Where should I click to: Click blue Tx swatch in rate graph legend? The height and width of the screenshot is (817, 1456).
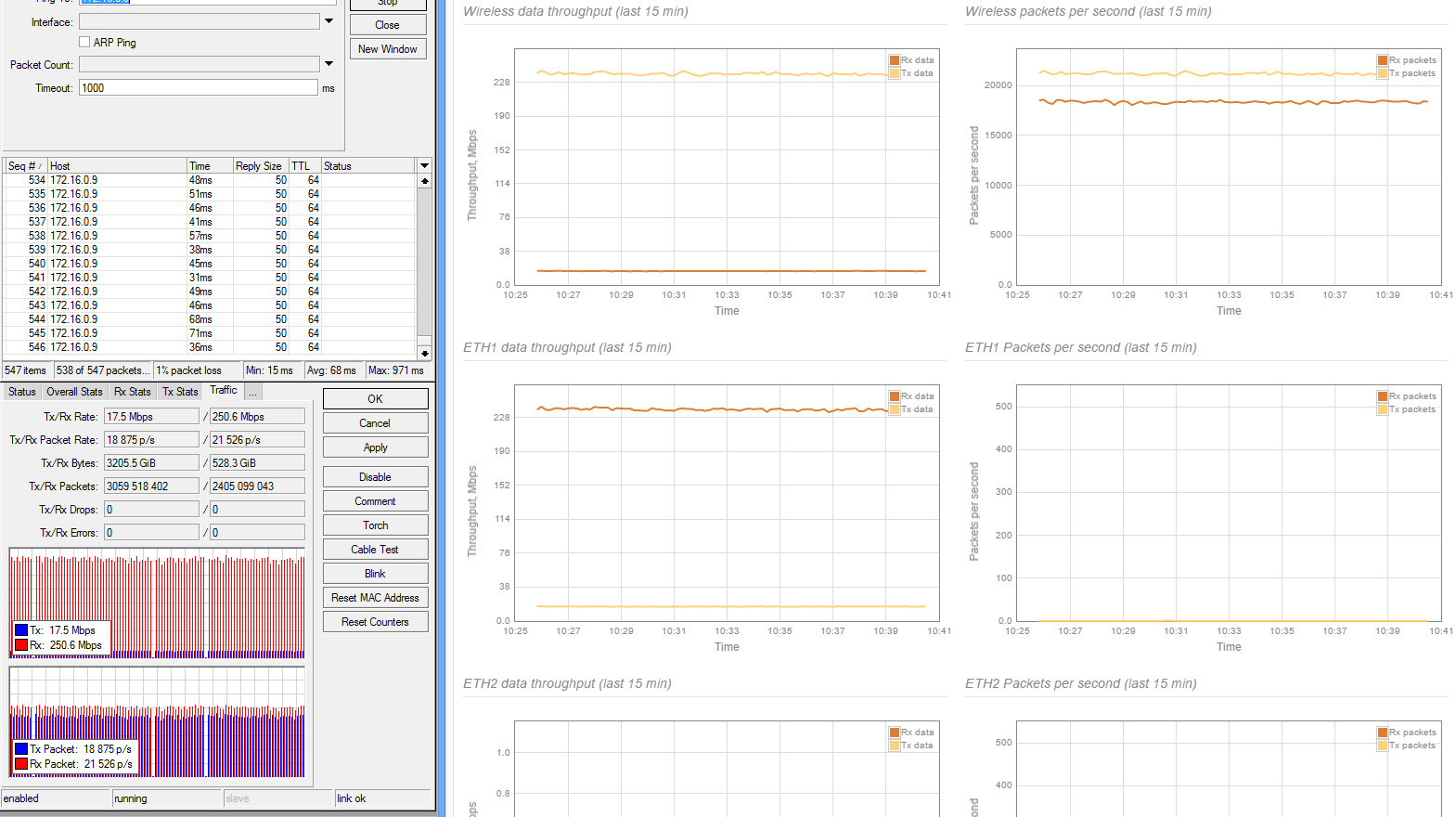(21, 630)
